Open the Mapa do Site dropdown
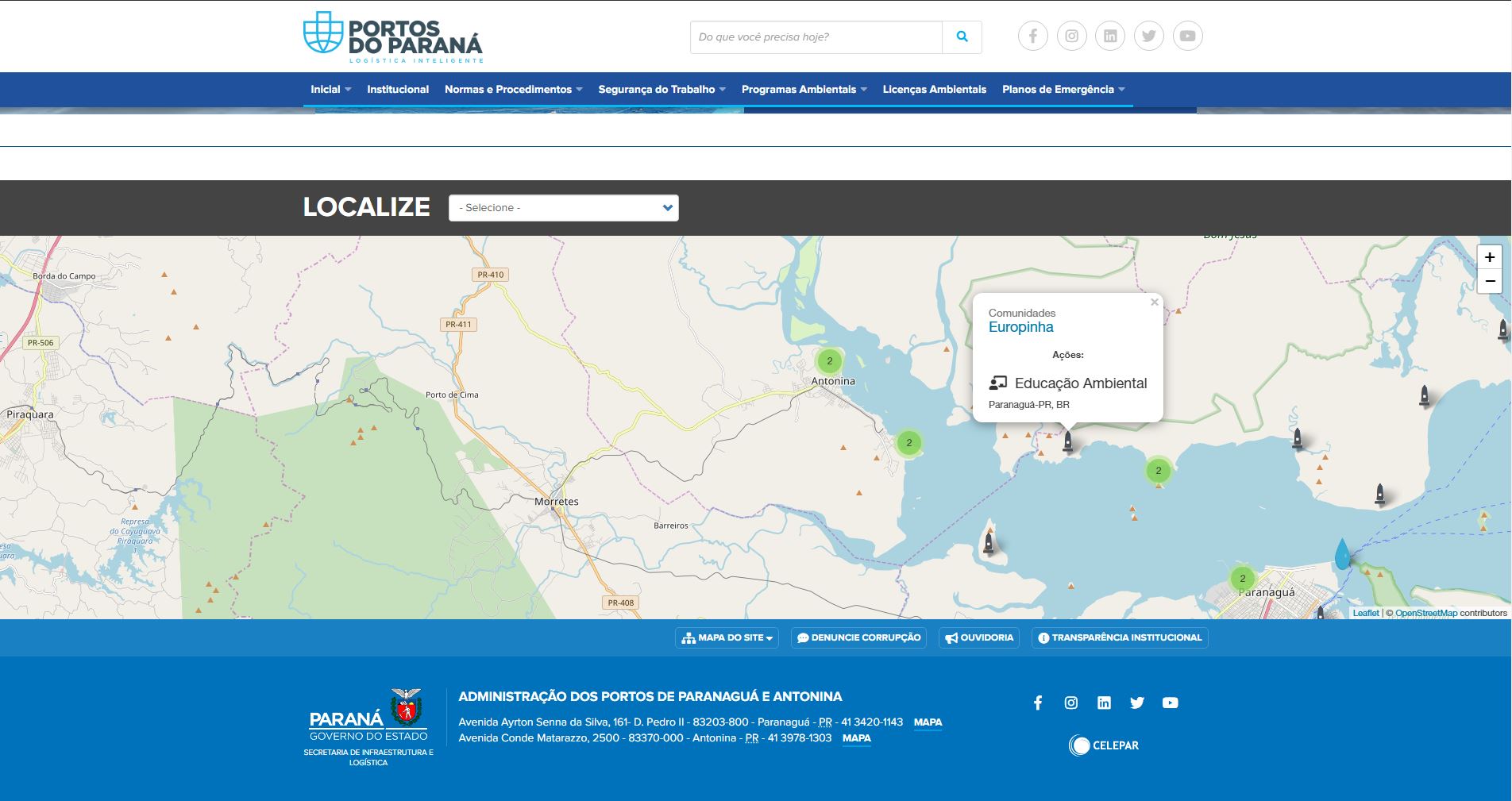1512x801 pixels. 727,637
